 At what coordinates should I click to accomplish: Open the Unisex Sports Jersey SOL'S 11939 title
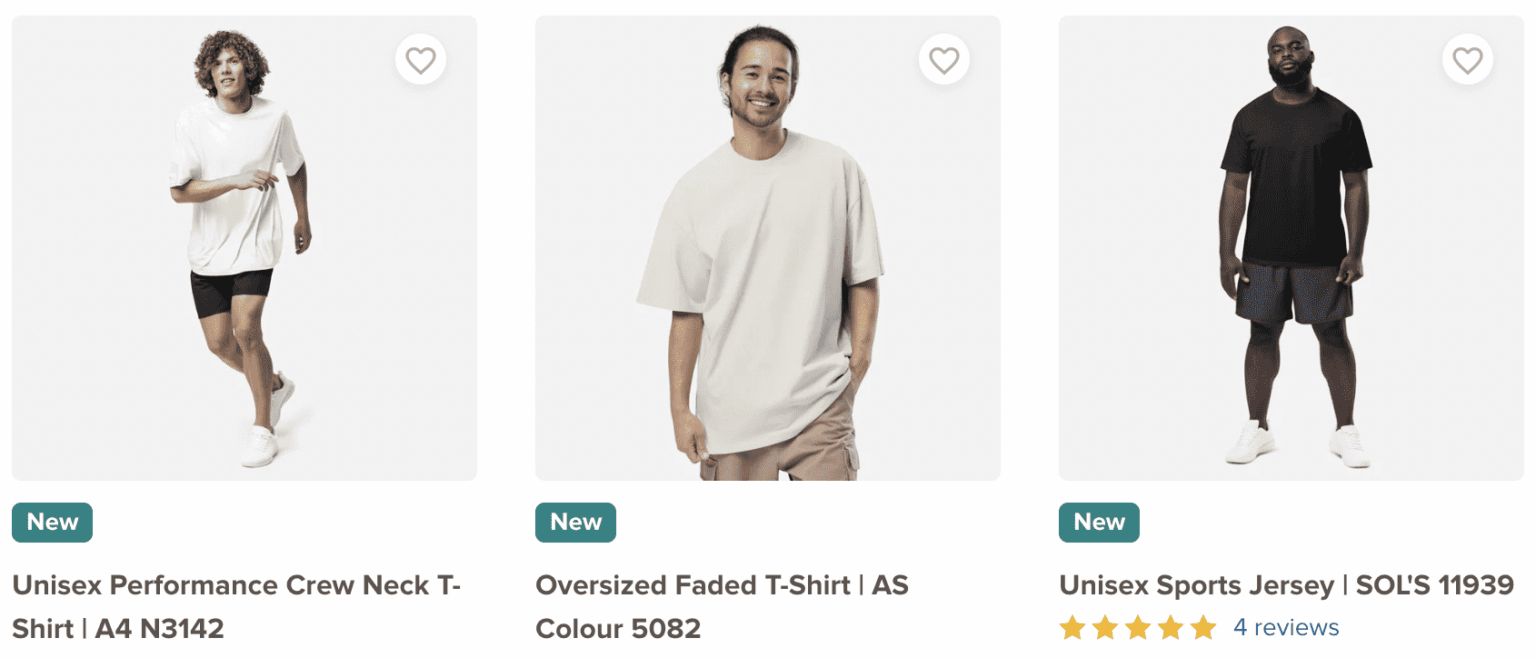coord(1286,585)
